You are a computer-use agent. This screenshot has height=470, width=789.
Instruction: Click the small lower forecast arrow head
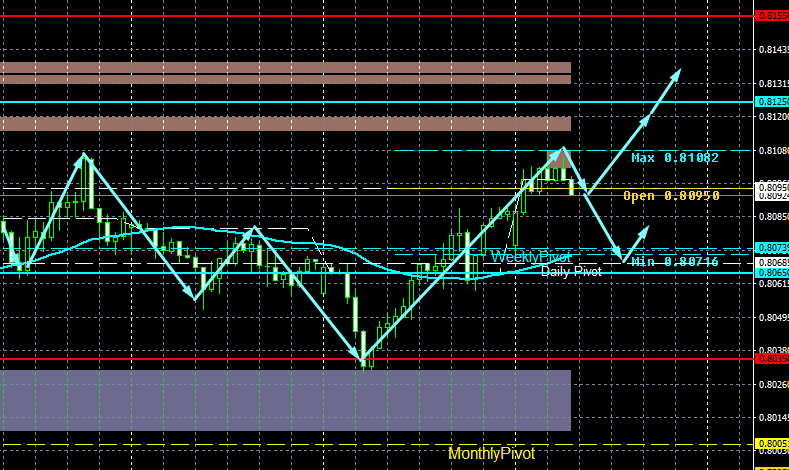[645, 231]
